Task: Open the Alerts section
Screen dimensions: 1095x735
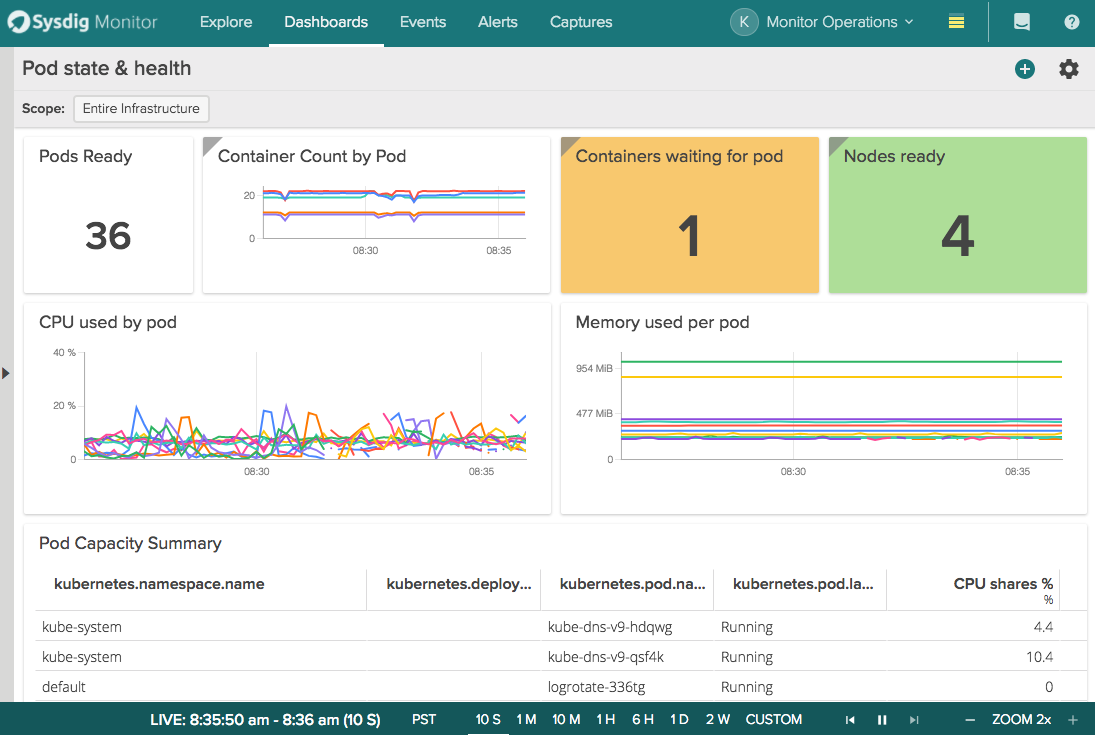Action: click(x=497, y=21)
